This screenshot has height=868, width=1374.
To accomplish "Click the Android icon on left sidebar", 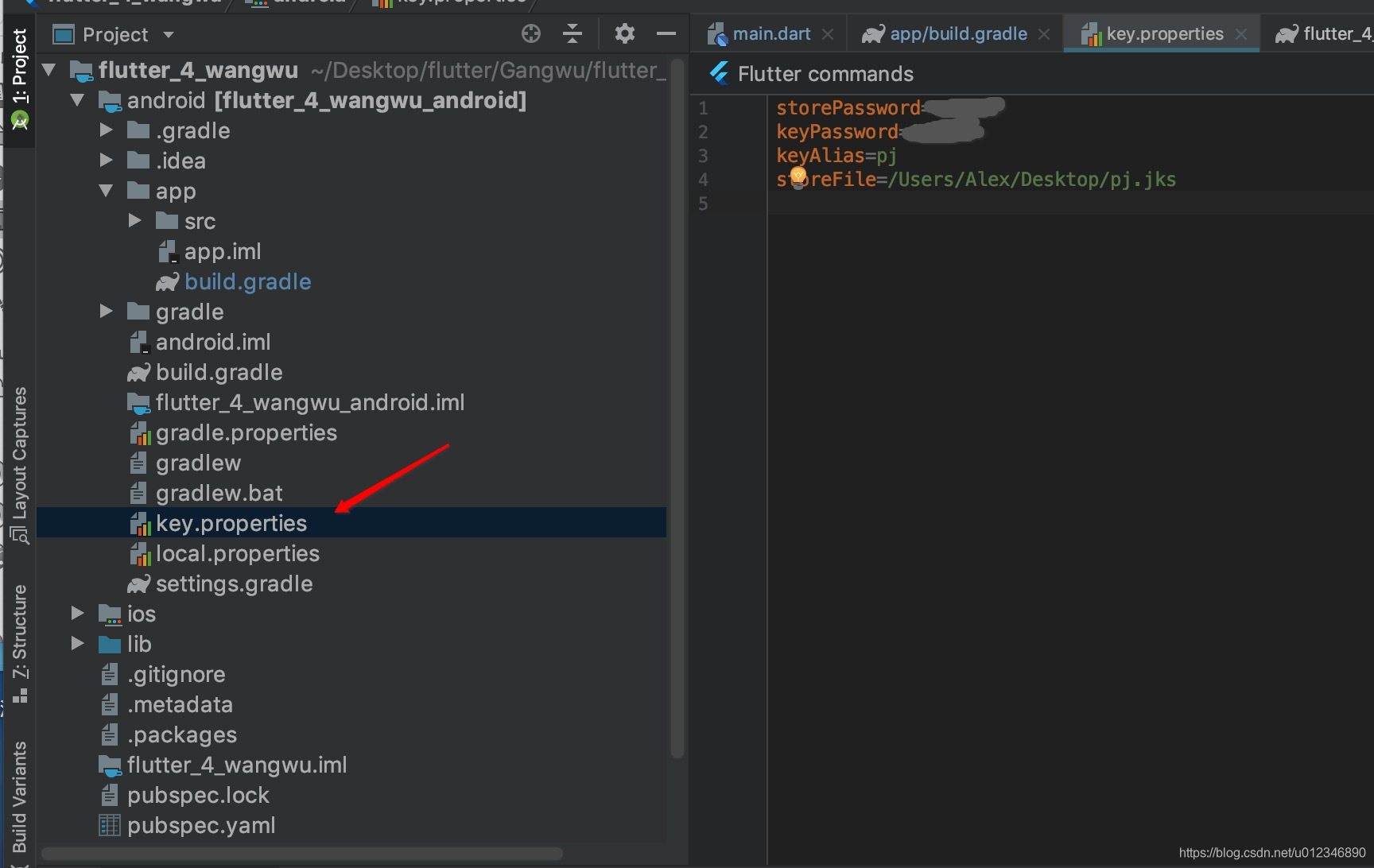I will point(20,120).
